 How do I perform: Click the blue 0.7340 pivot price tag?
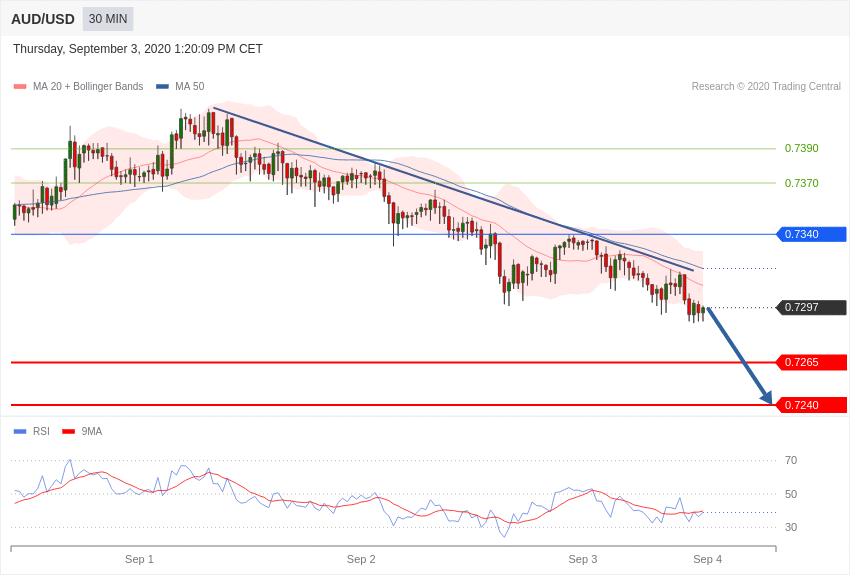pos(812,234)
